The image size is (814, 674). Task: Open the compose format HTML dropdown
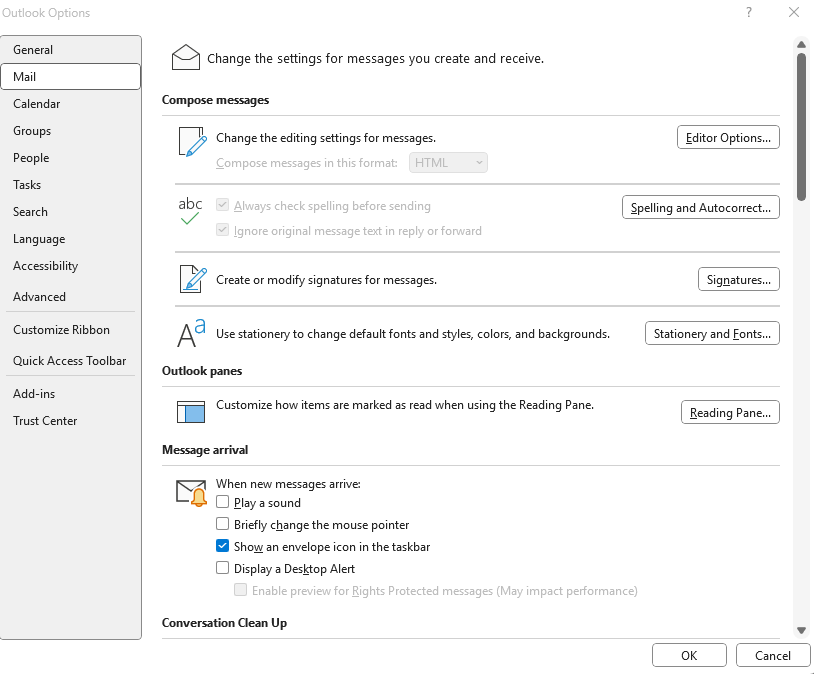point(448,163)
